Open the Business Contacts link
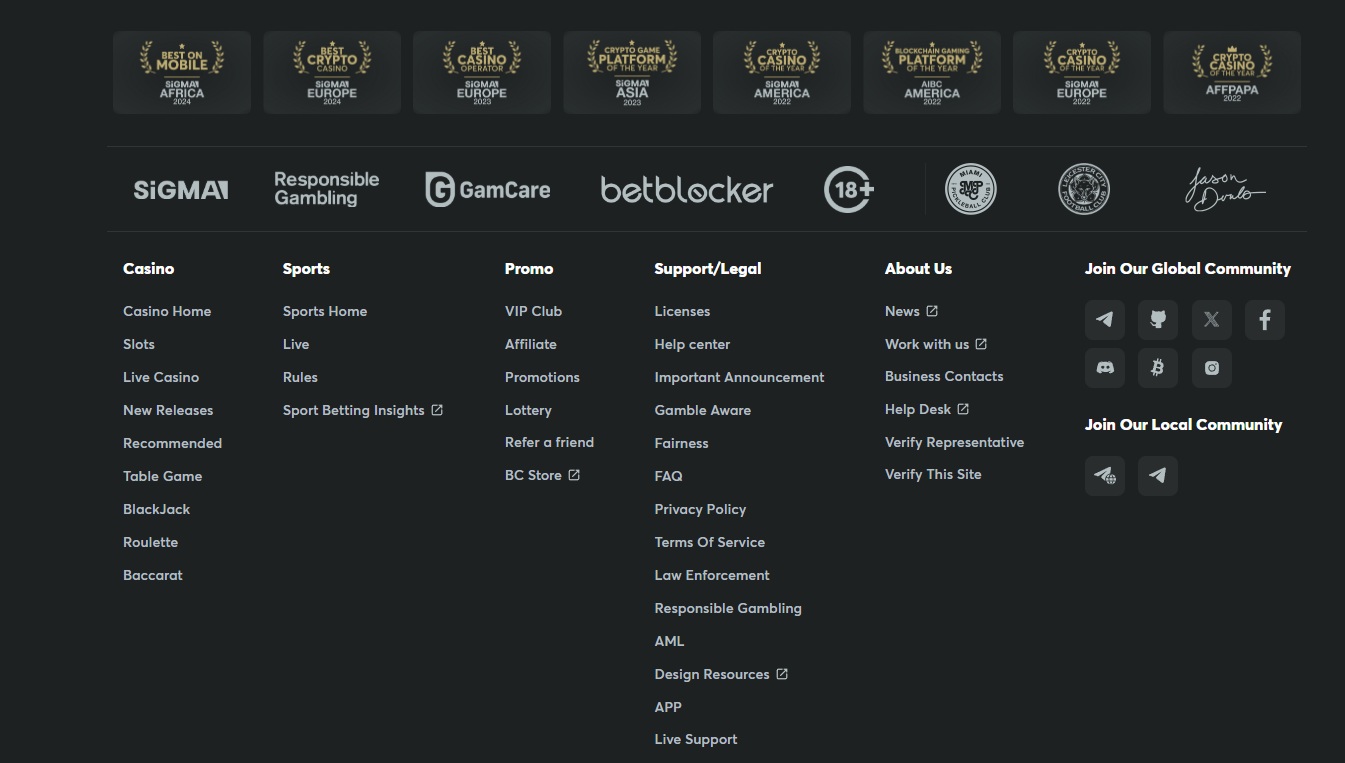The image size is (1345, 763). coord(944,376)
